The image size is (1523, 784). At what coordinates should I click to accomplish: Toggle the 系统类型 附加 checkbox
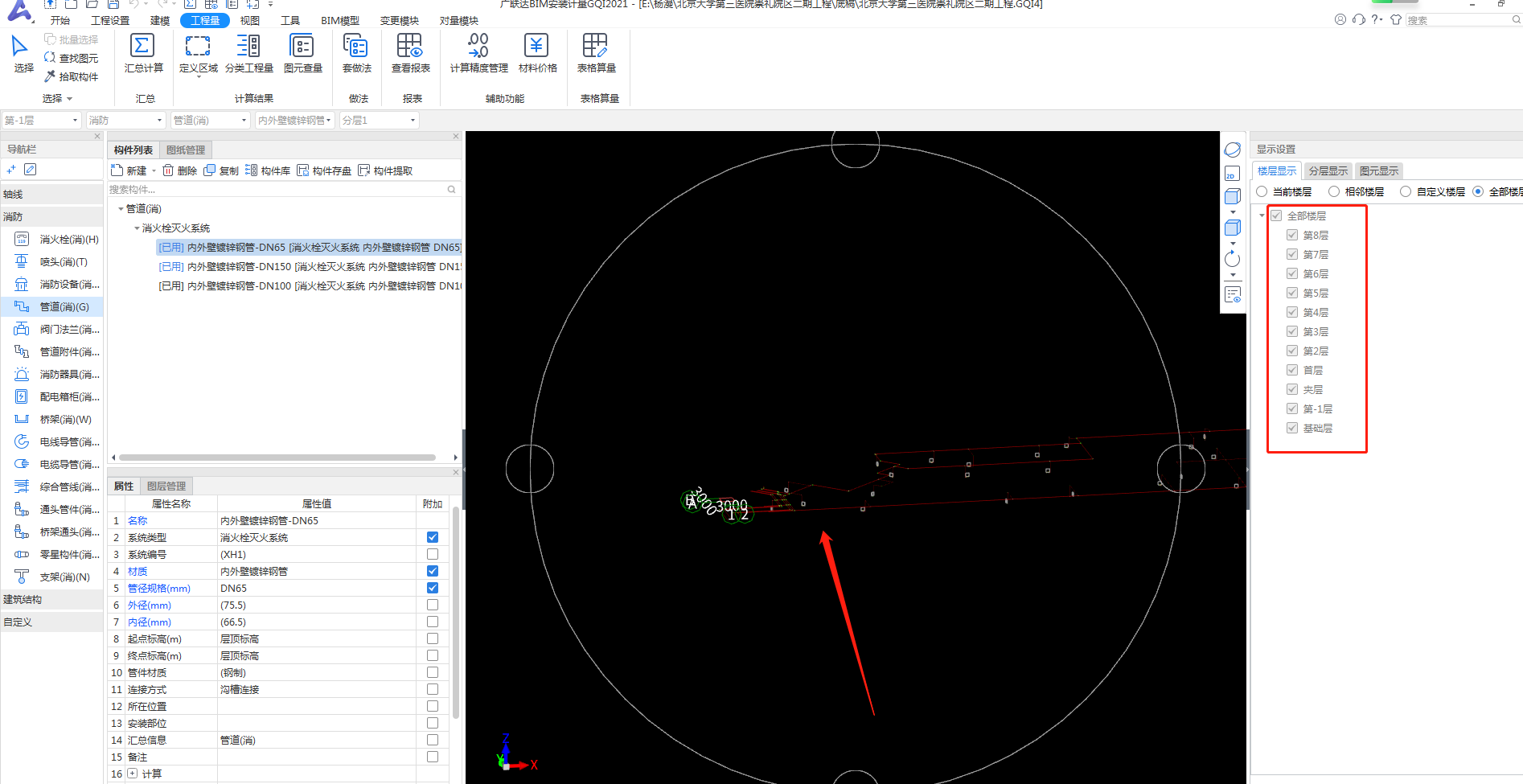(433, 537)
